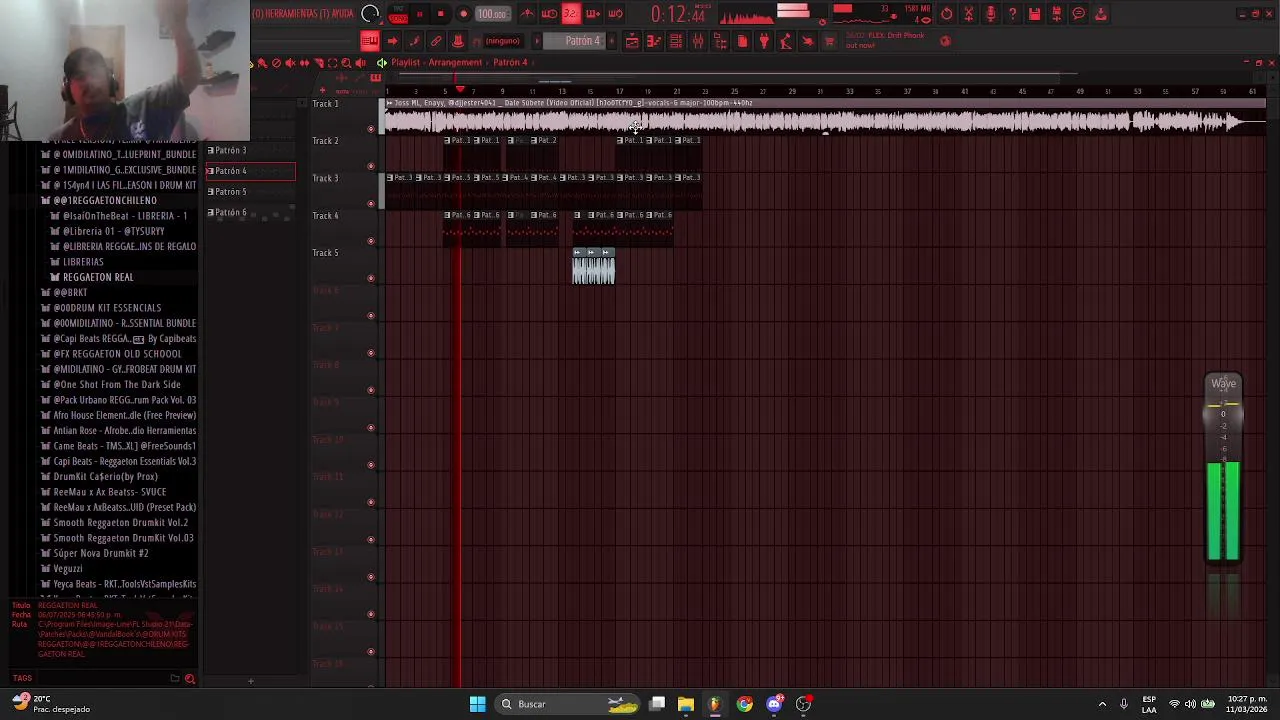Viewport: 1280px width, 720px height.
Task: Mute Track 5 using its dot
Action: tap(371, 278)
